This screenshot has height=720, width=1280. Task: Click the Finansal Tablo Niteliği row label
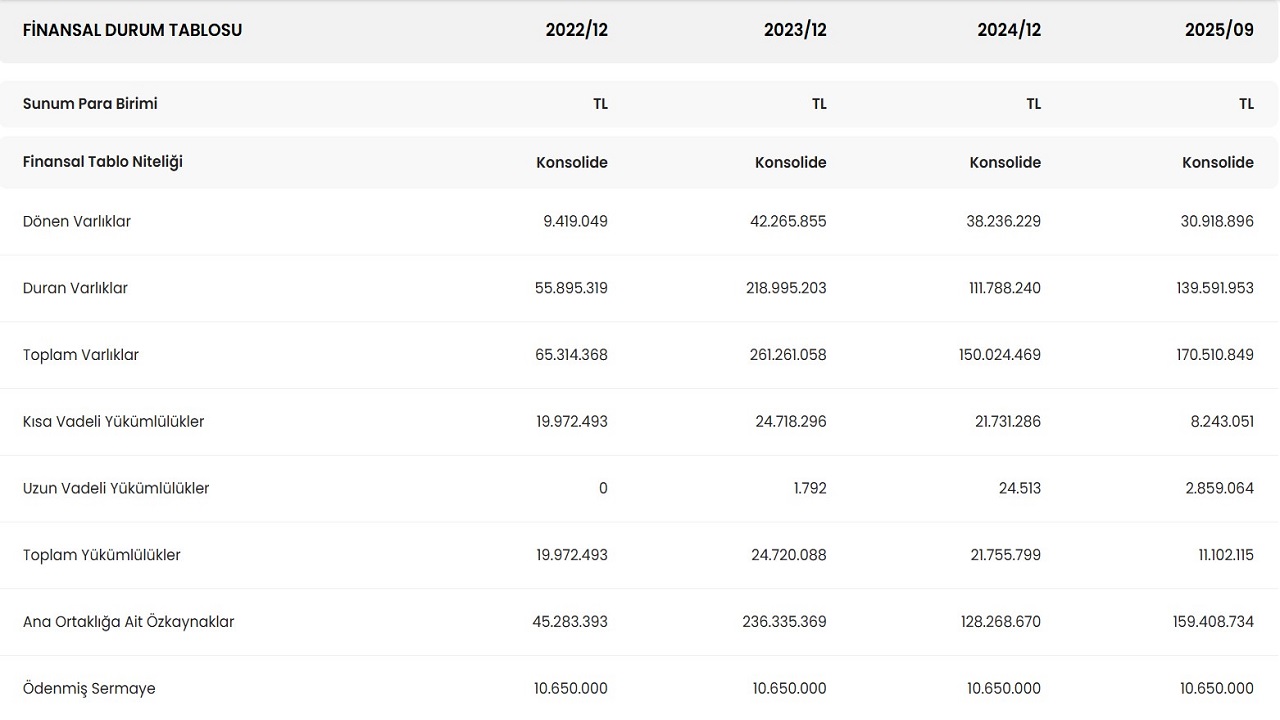(x=103, y=162)
